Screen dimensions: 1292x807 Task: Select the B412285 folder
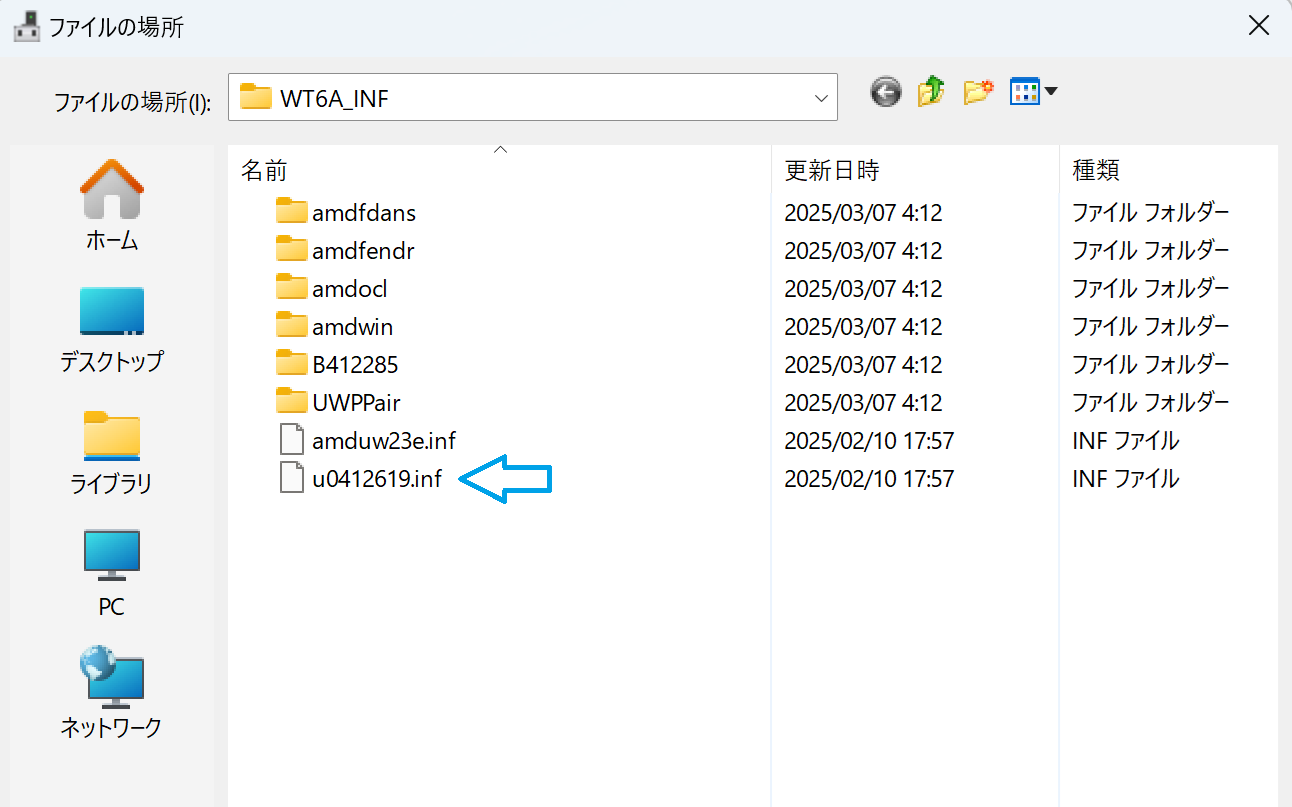point(354,365)
